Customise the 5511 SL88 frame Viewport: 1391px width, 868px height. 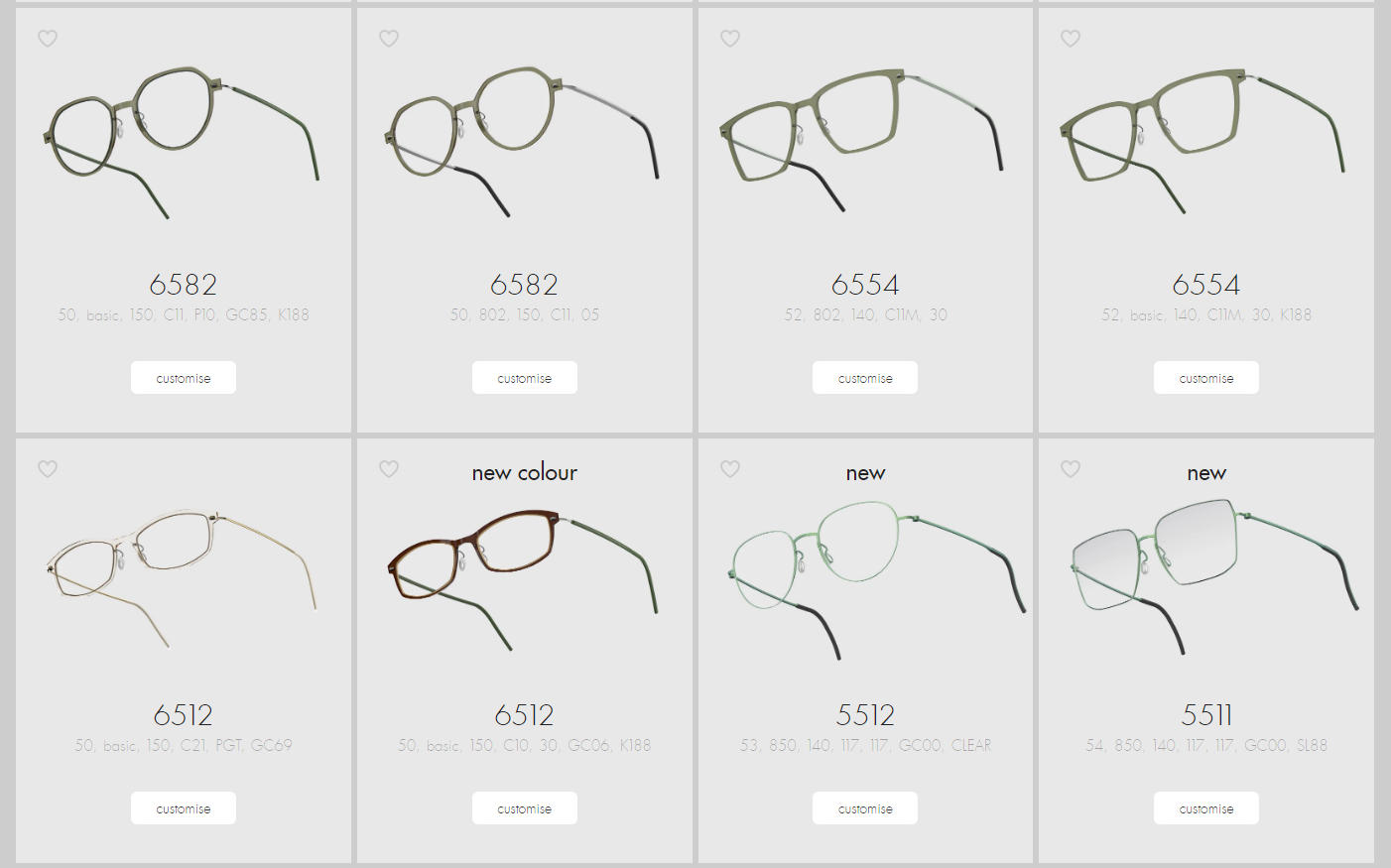[1206, 808]
